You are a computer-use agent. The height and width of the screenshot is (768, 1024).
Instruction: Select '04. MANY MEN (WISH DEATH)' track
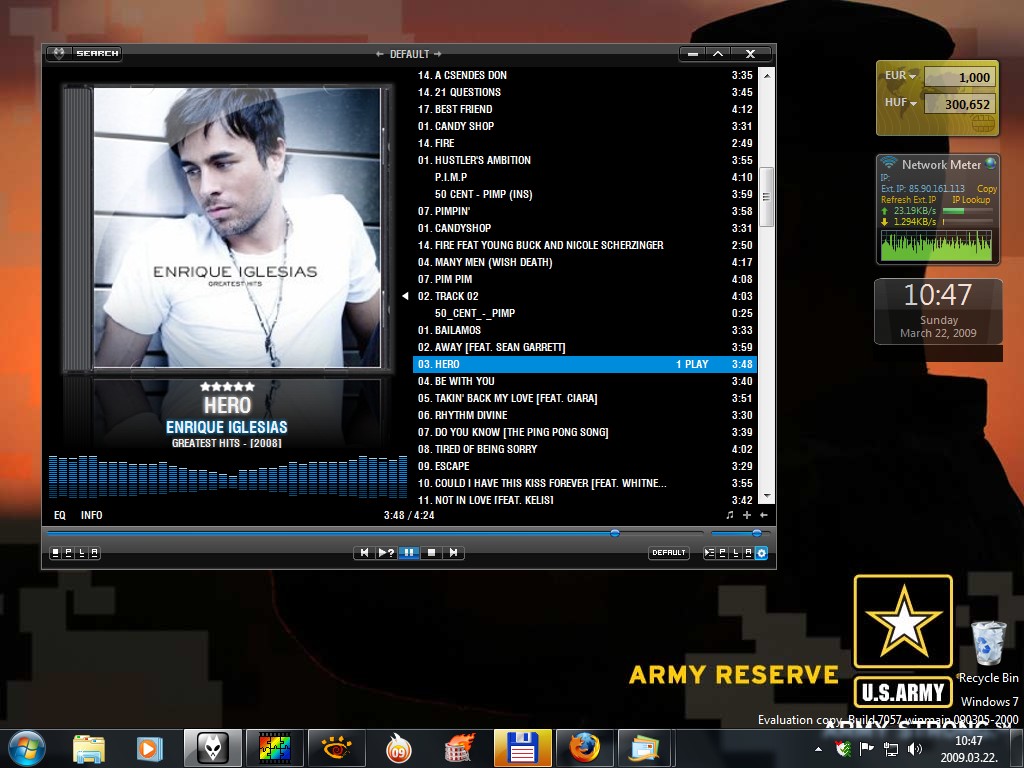click(585, 263)
